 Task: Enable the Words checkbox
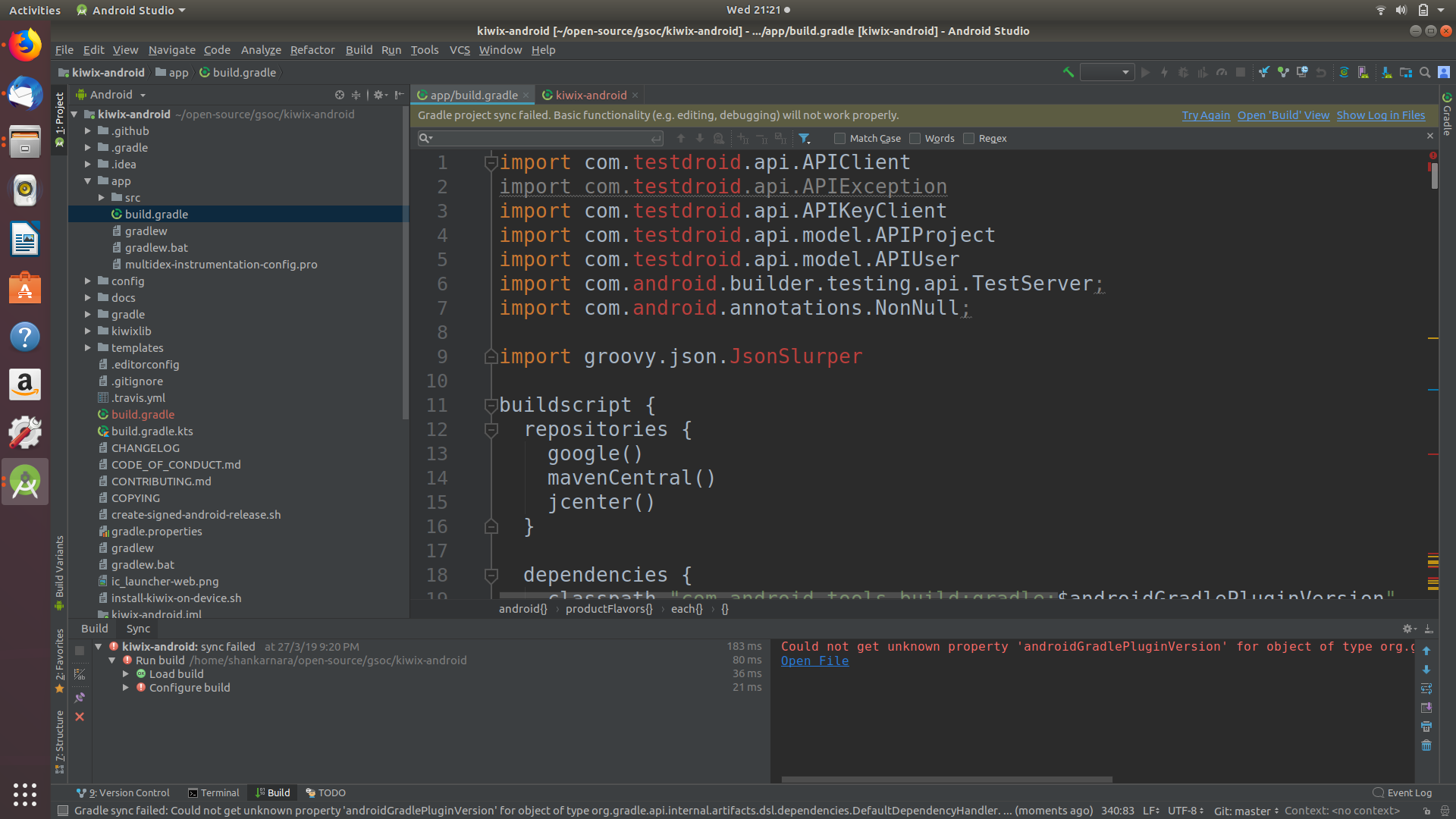915,139
